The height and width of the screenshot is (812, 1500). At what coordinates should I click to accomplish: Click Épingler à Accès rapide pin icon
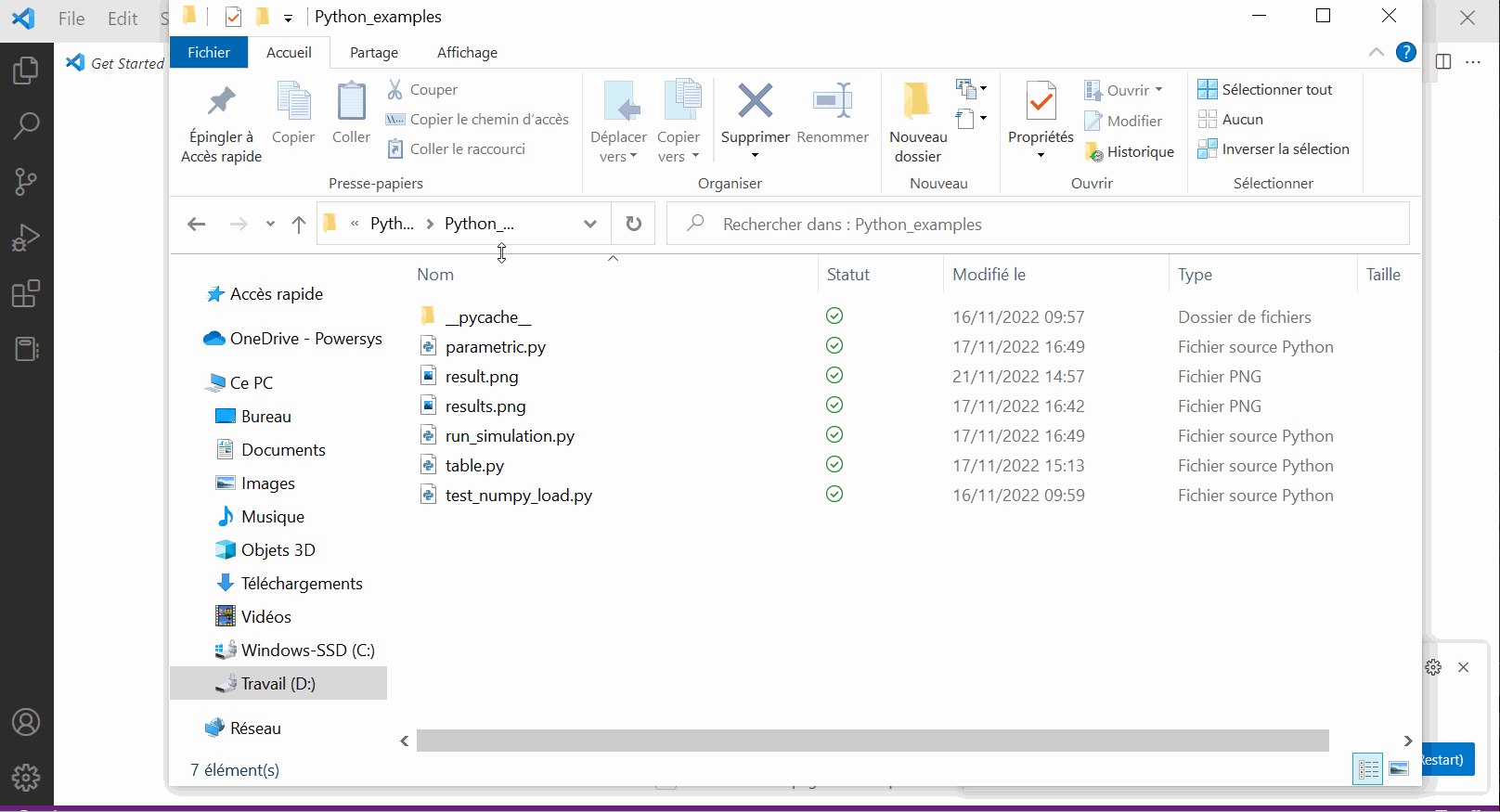click(x=221, y=101)
